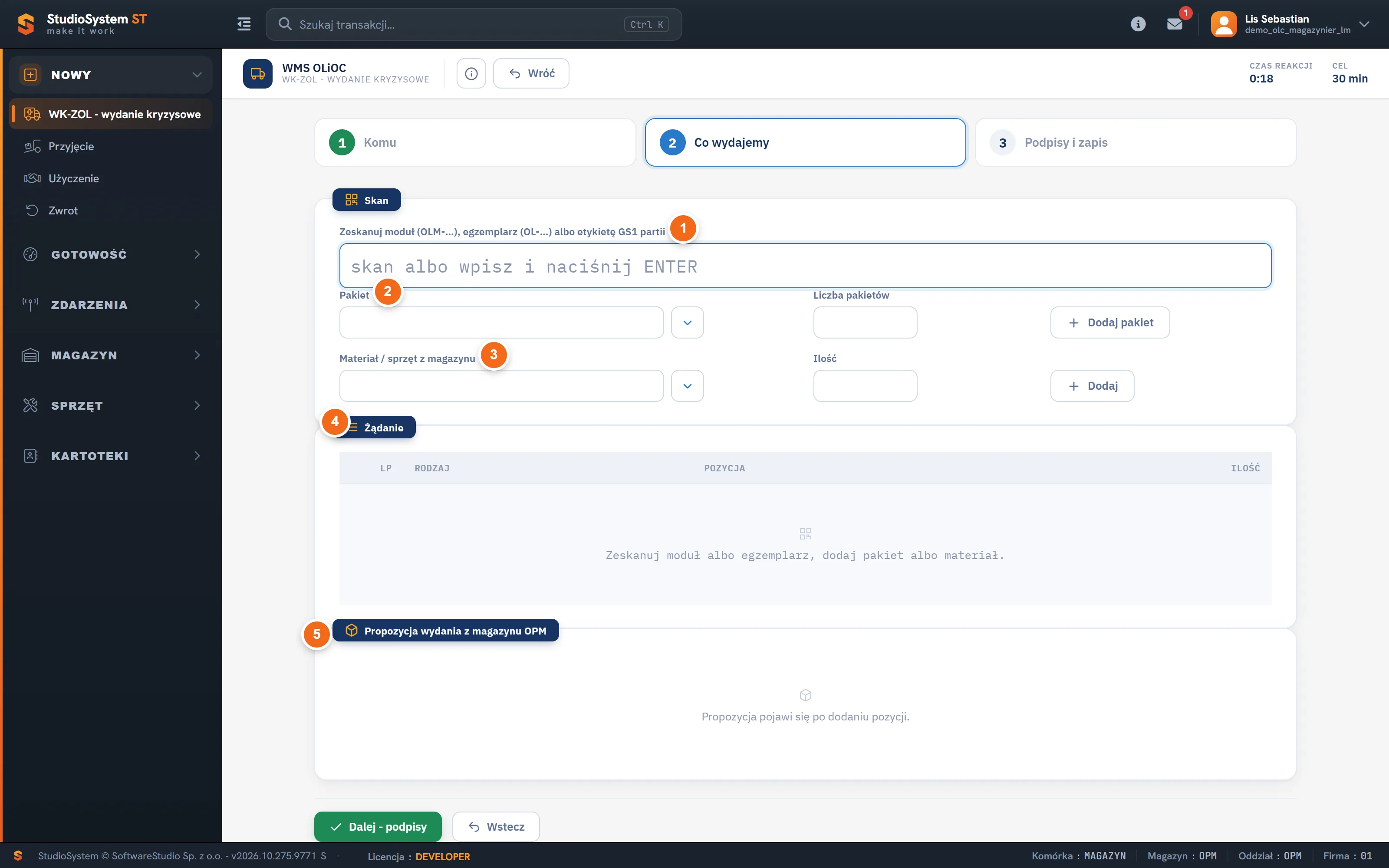1389x868 pixels.
Task: Select step 2 Co wydajemy
Action: pyautogui.click(x=805, y=142)
